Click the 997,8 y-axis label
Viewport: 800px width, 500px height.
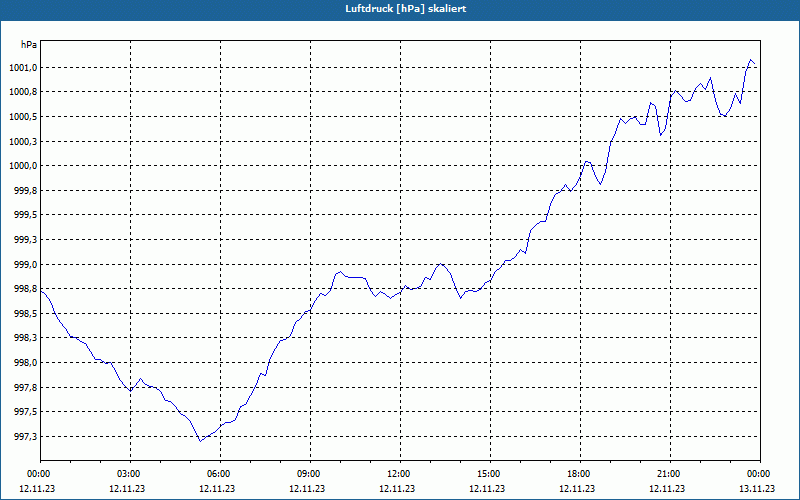point(26,388)
